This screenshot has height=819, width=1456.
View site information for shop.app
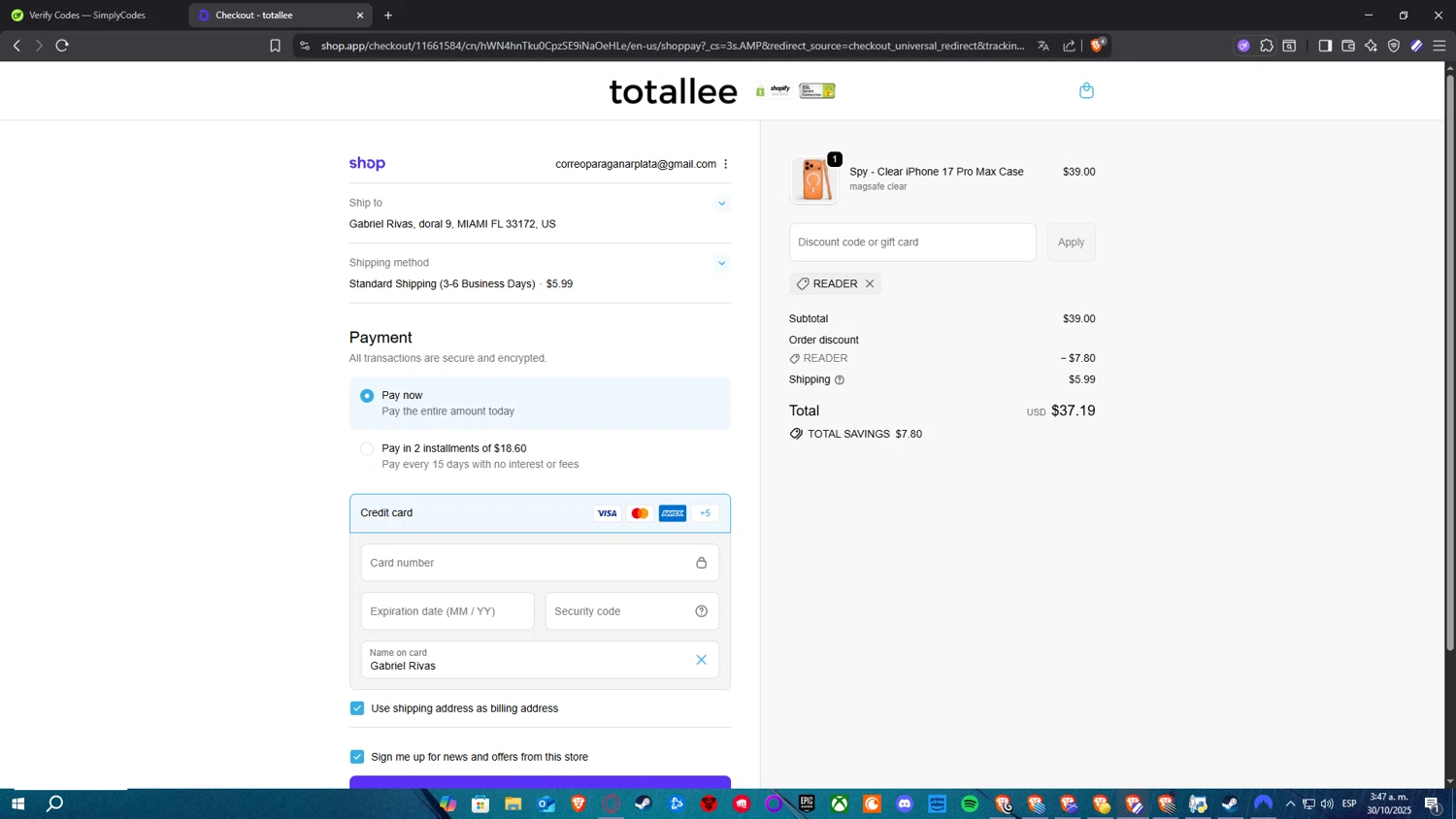pyautogui.click(x=304, y=46)
